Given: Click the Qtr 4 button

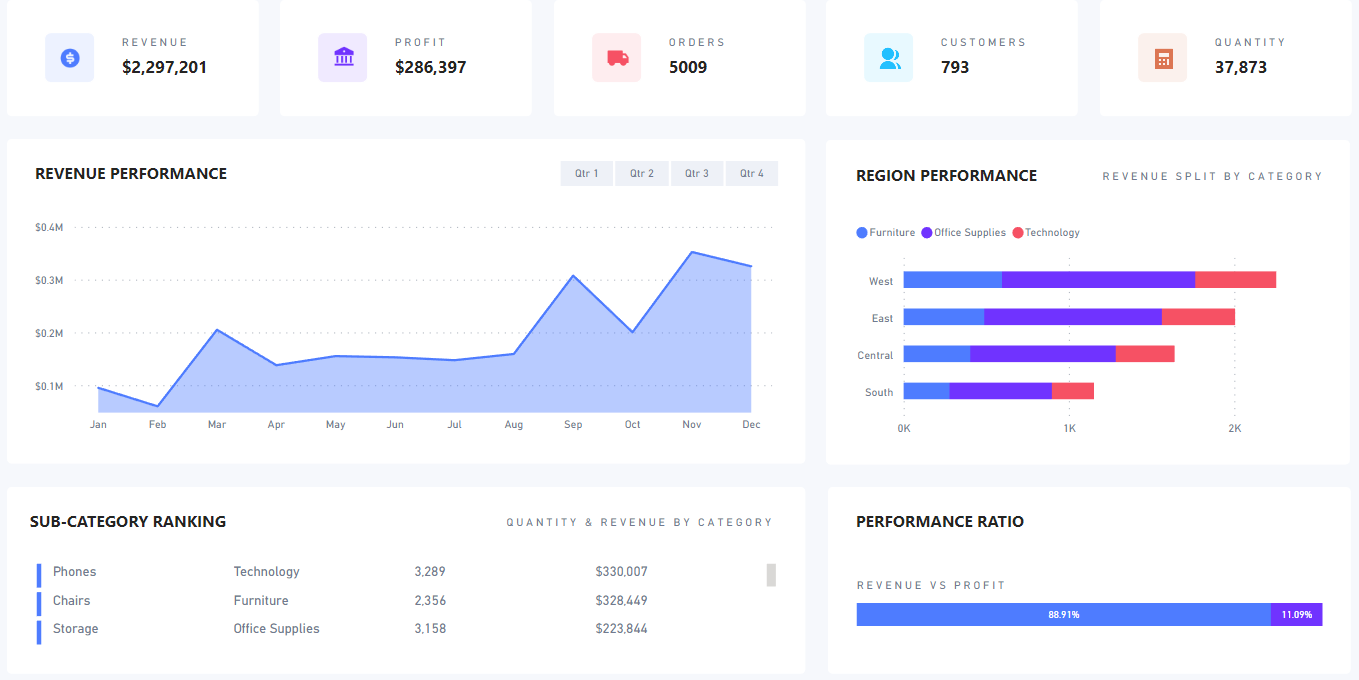Looking at the screenshot, I should pyautogui.click(x=751, y=173).
